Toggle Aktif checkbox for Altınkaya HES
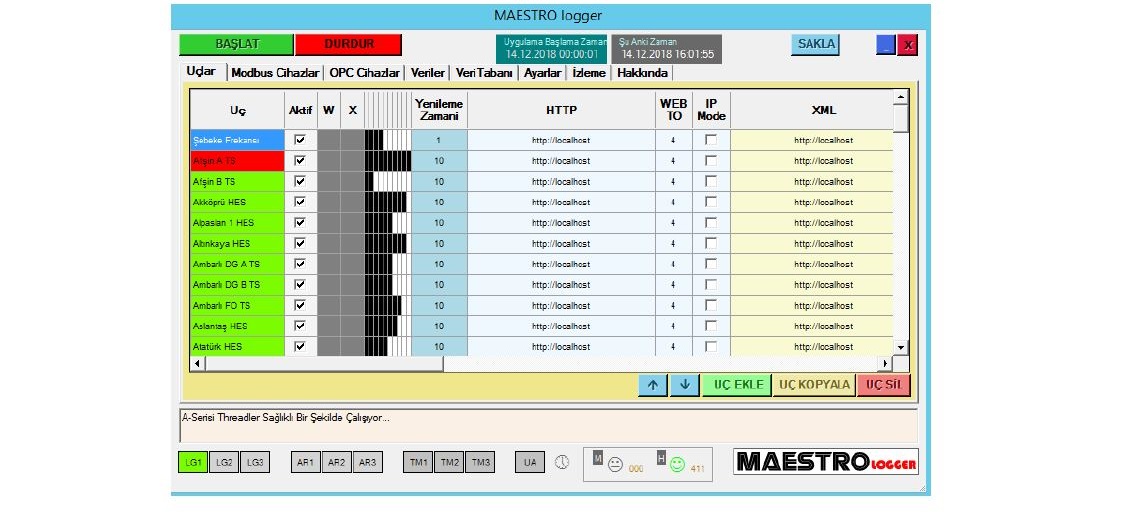Viewport: 1134px width, 516px height. click(x=300, y=243)
